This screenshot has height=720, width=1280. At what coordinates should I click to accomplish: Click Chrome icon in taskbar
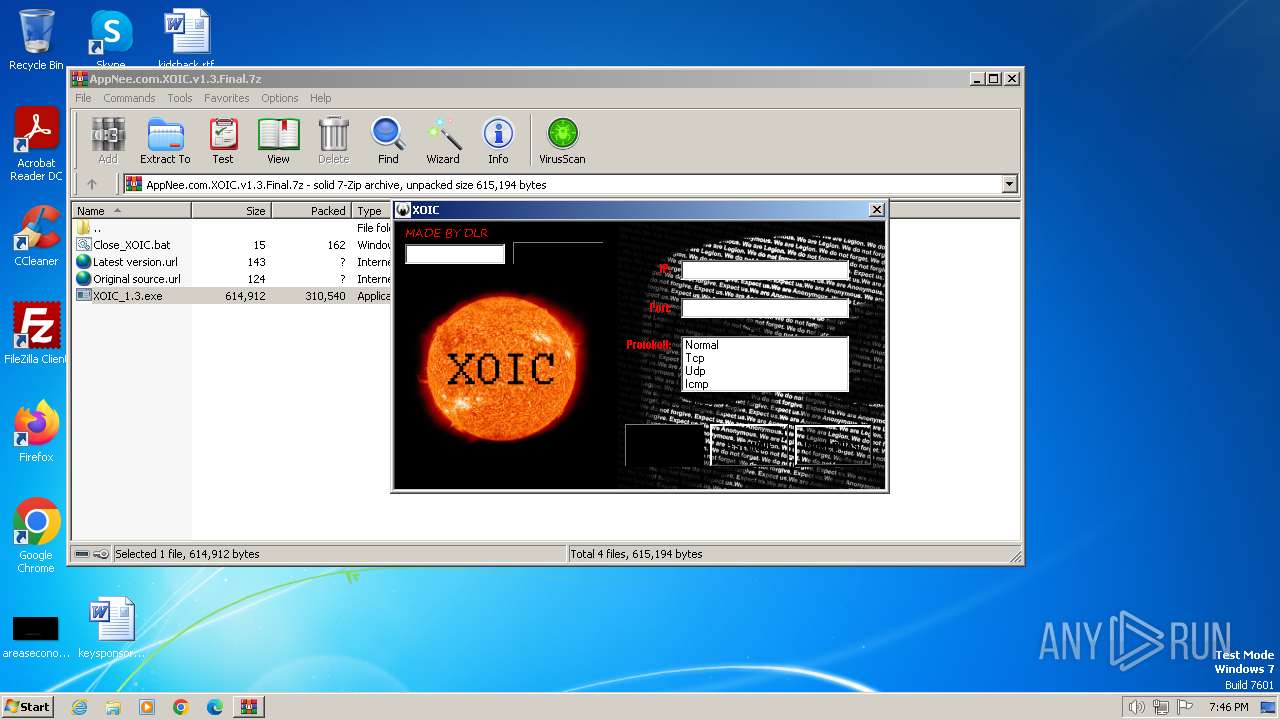coord(181,707)
